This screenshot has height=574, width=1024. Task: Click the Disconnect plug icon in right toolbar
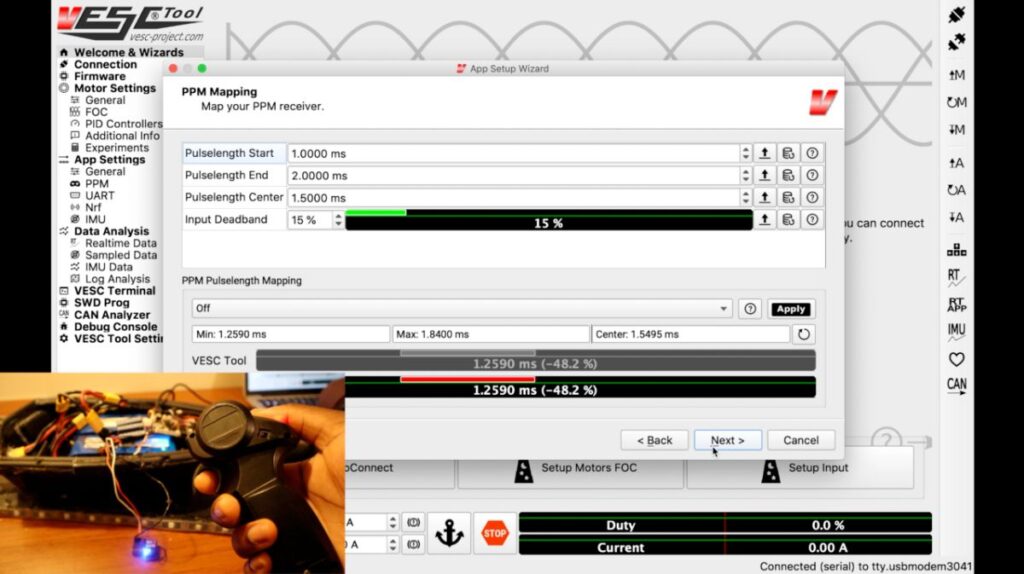point(957,43)
